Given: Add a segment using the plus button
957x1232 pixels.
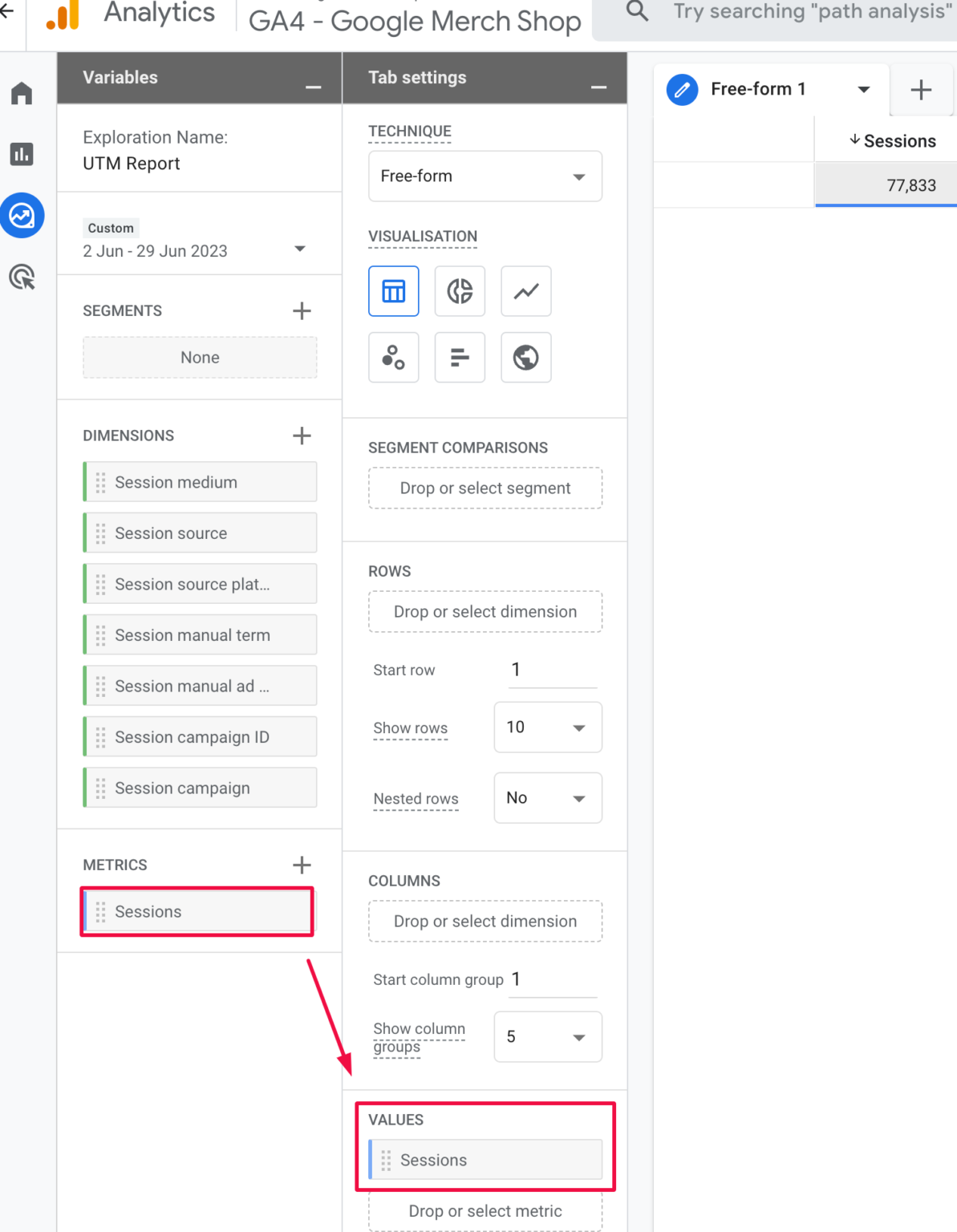Looking at the screenshot, I should tap(302, 310).
